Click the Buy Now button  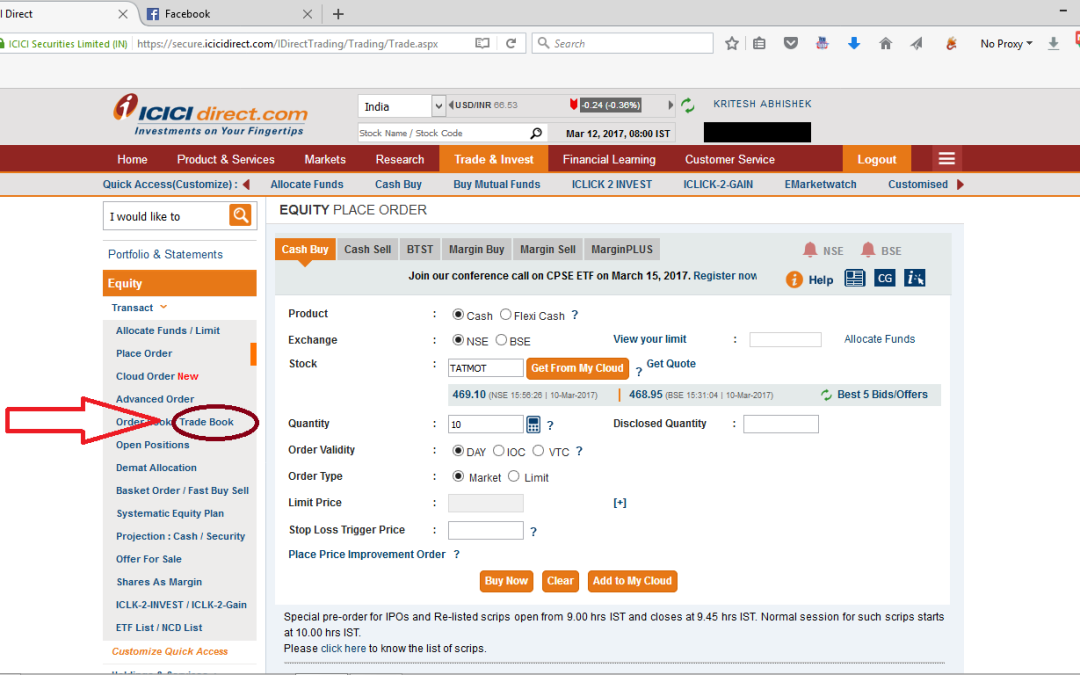coord(506,581)
